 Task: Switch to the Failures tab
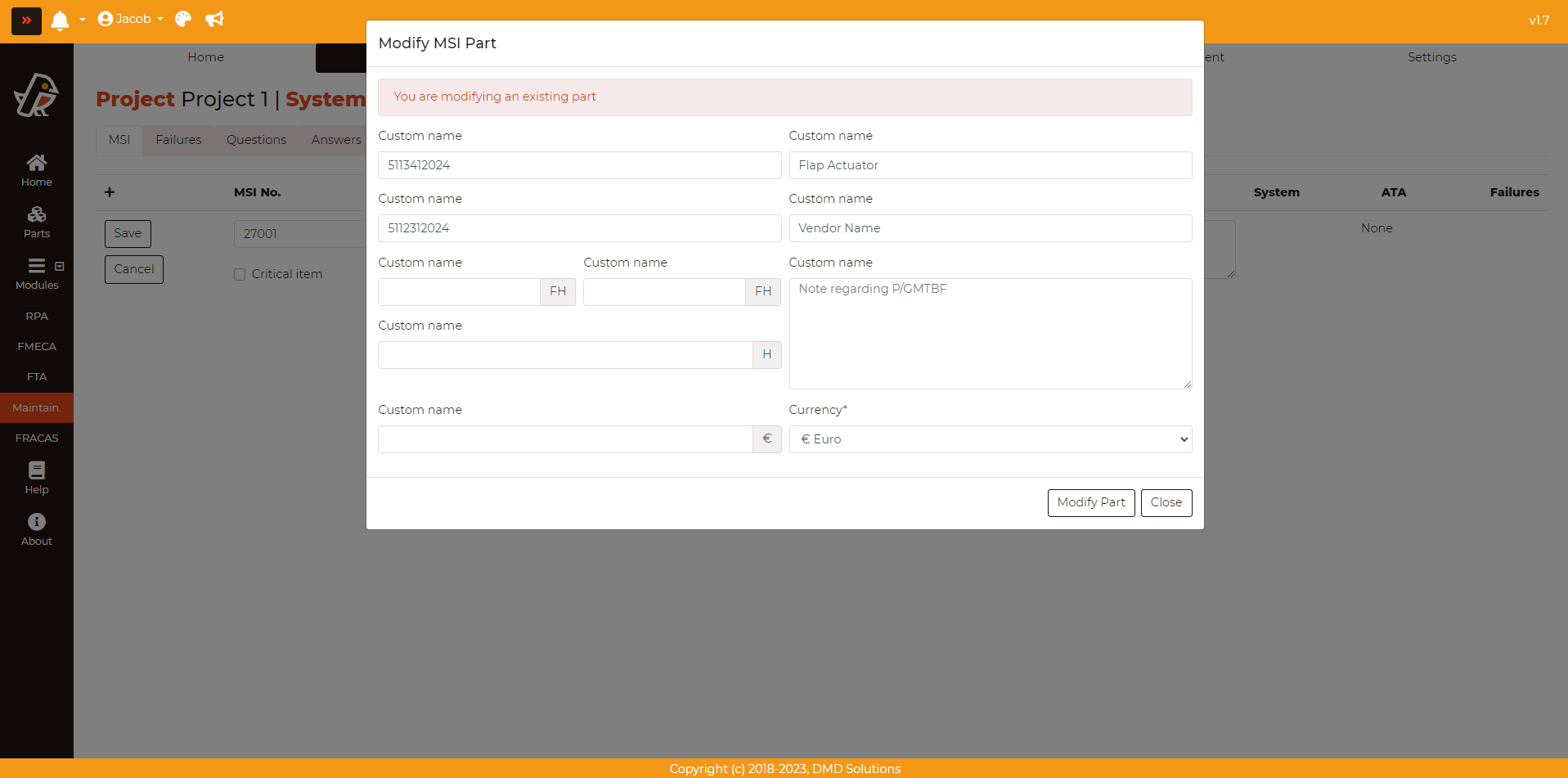click(178, 140)
